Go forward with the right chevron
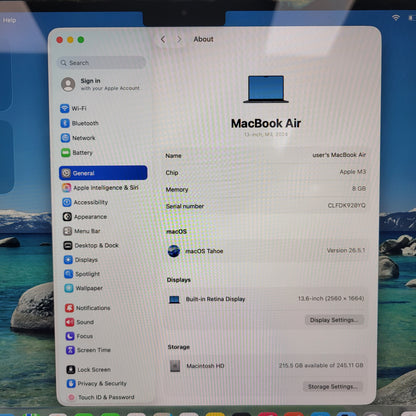 (179, 39)
